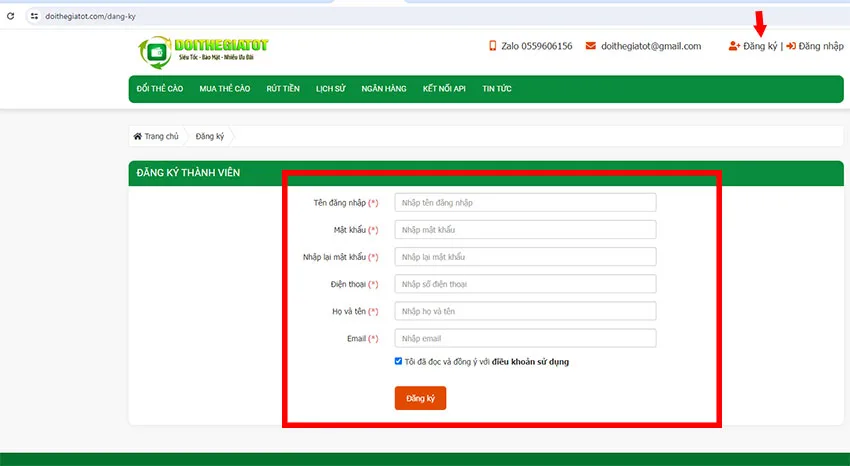Open the MUA THẺ CÀO menu
850x466 pixels.
click(224, 89)
